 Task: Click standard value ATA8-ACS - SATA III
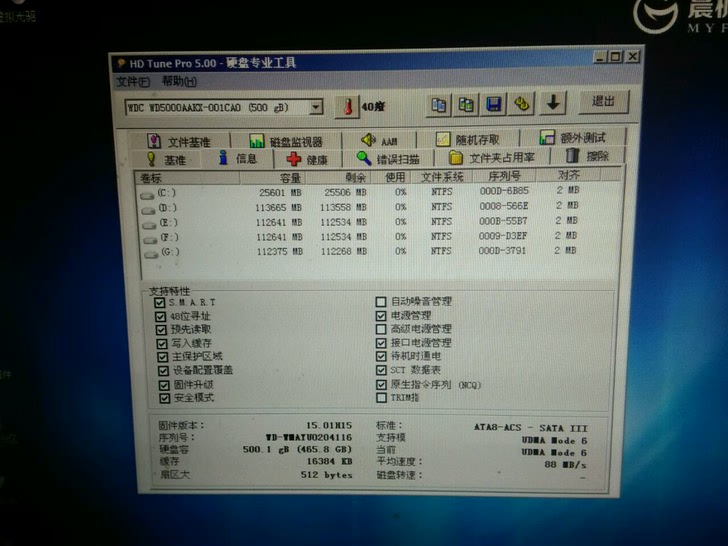531,428
